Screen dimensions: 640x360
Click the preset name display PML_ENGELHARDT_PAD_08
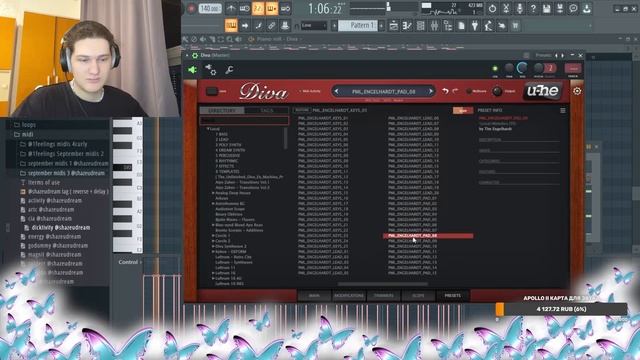[x=383, y=92]
